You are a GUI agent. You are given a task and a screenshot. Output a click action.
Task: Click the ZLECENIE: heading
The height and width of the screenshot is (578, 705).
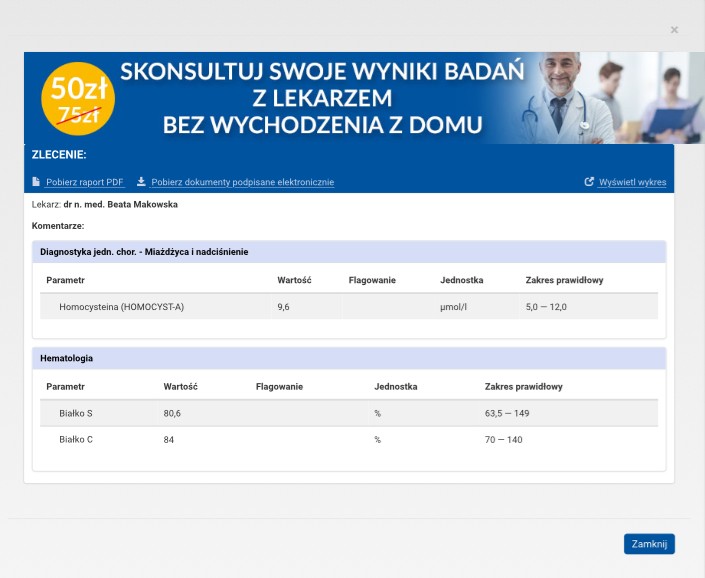[x=59, y=155]
